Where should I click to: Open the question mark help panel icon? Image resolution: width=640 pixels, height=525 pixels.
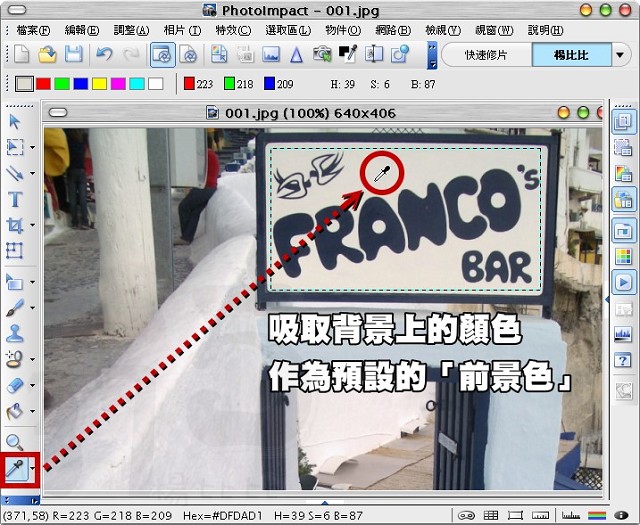[623, 360]
